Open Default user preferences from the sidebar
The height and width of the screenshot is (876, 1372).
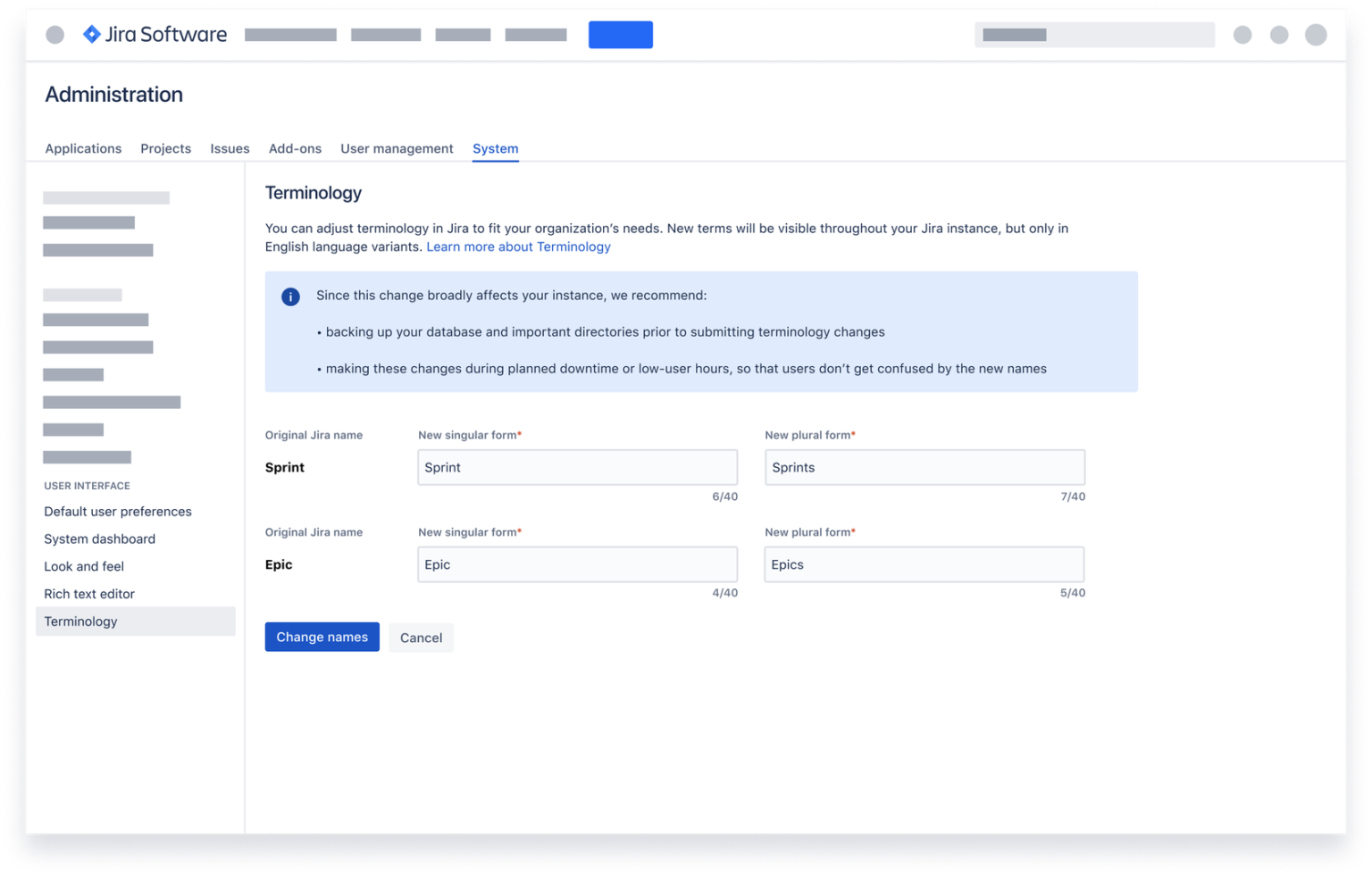click(x=117, y=511)
